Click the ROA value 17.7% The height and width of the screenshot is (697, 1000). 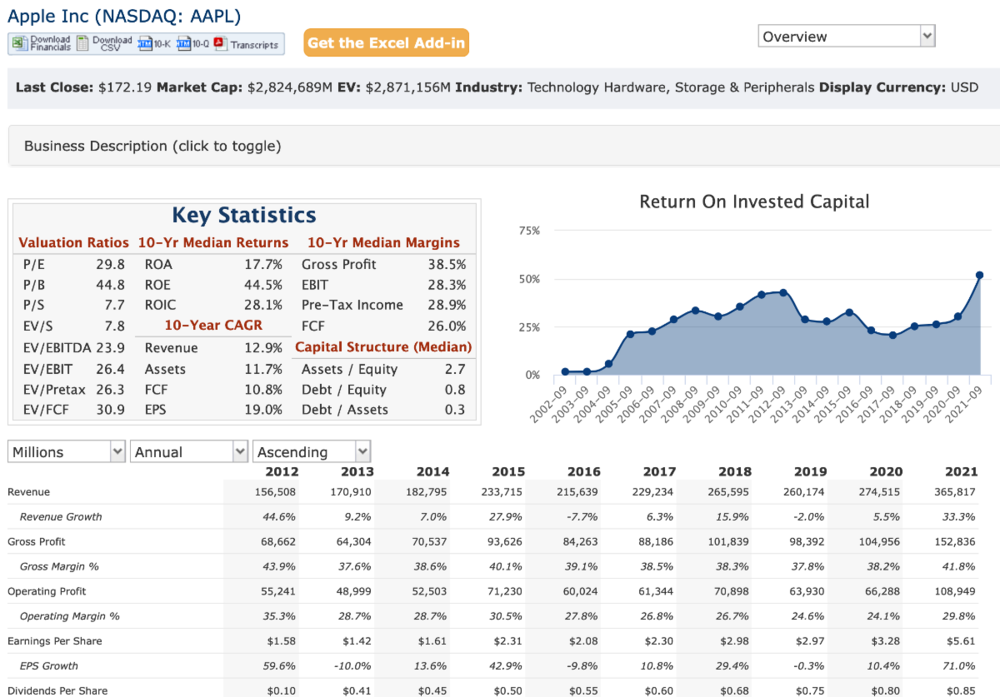(x=263, y=264)
